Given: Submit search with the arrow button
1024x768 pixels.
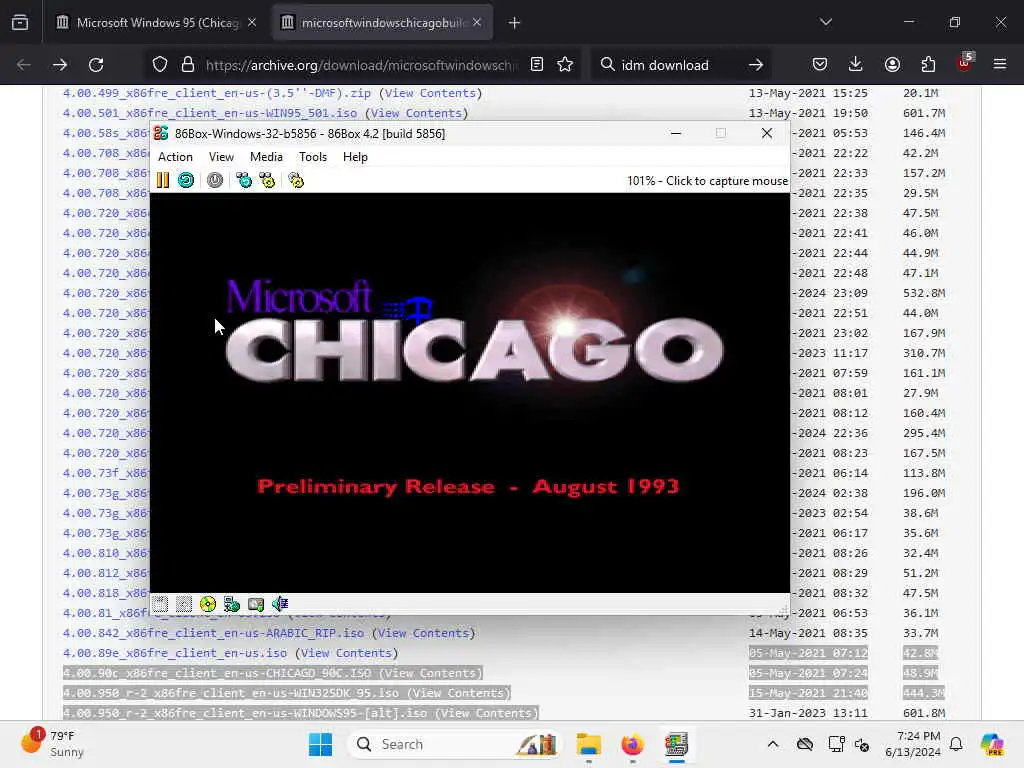Looking at the screenshot, I should [756, 65].
